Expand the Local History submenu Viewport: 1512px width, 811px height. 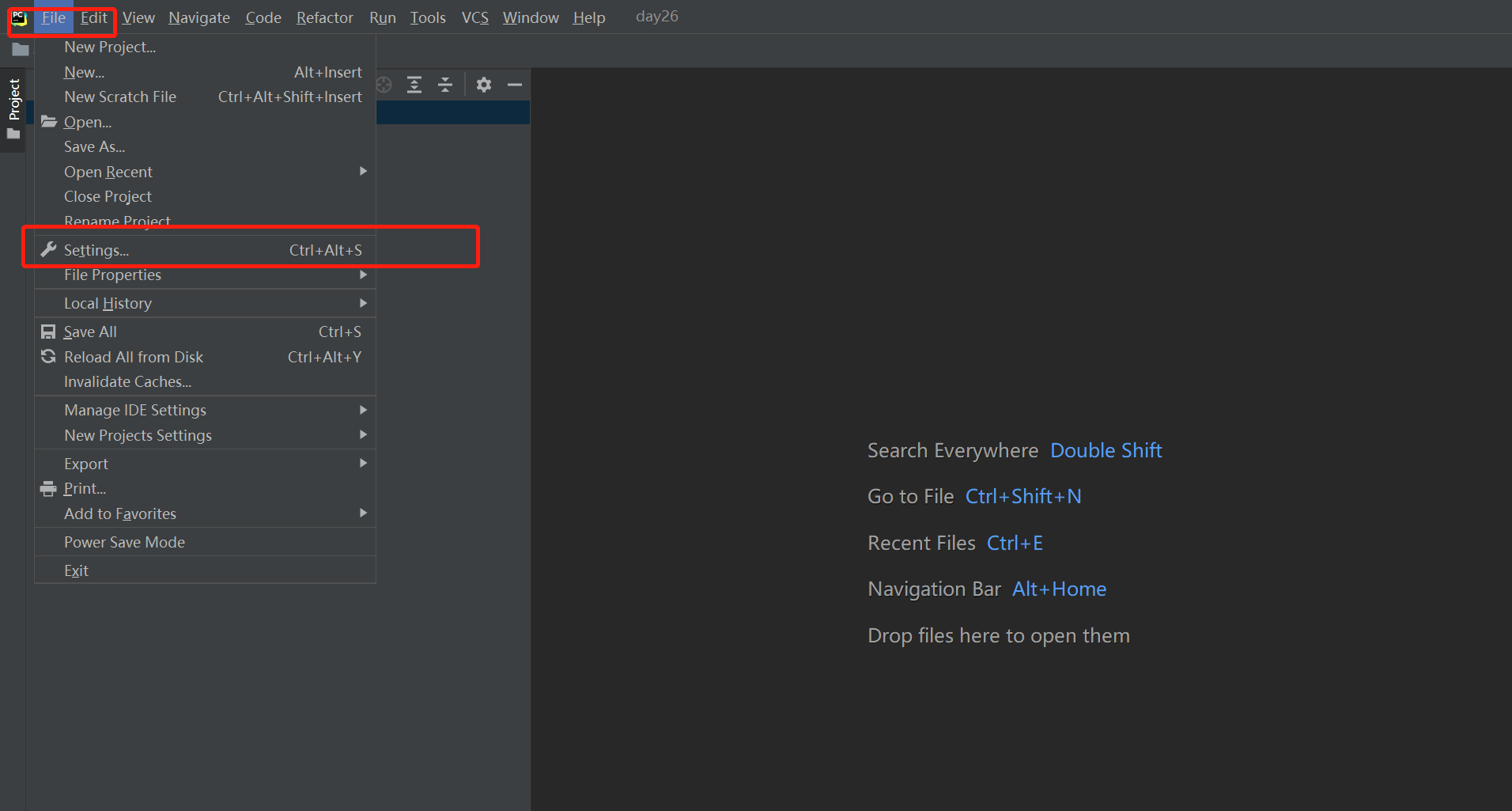tap(108, 303)
